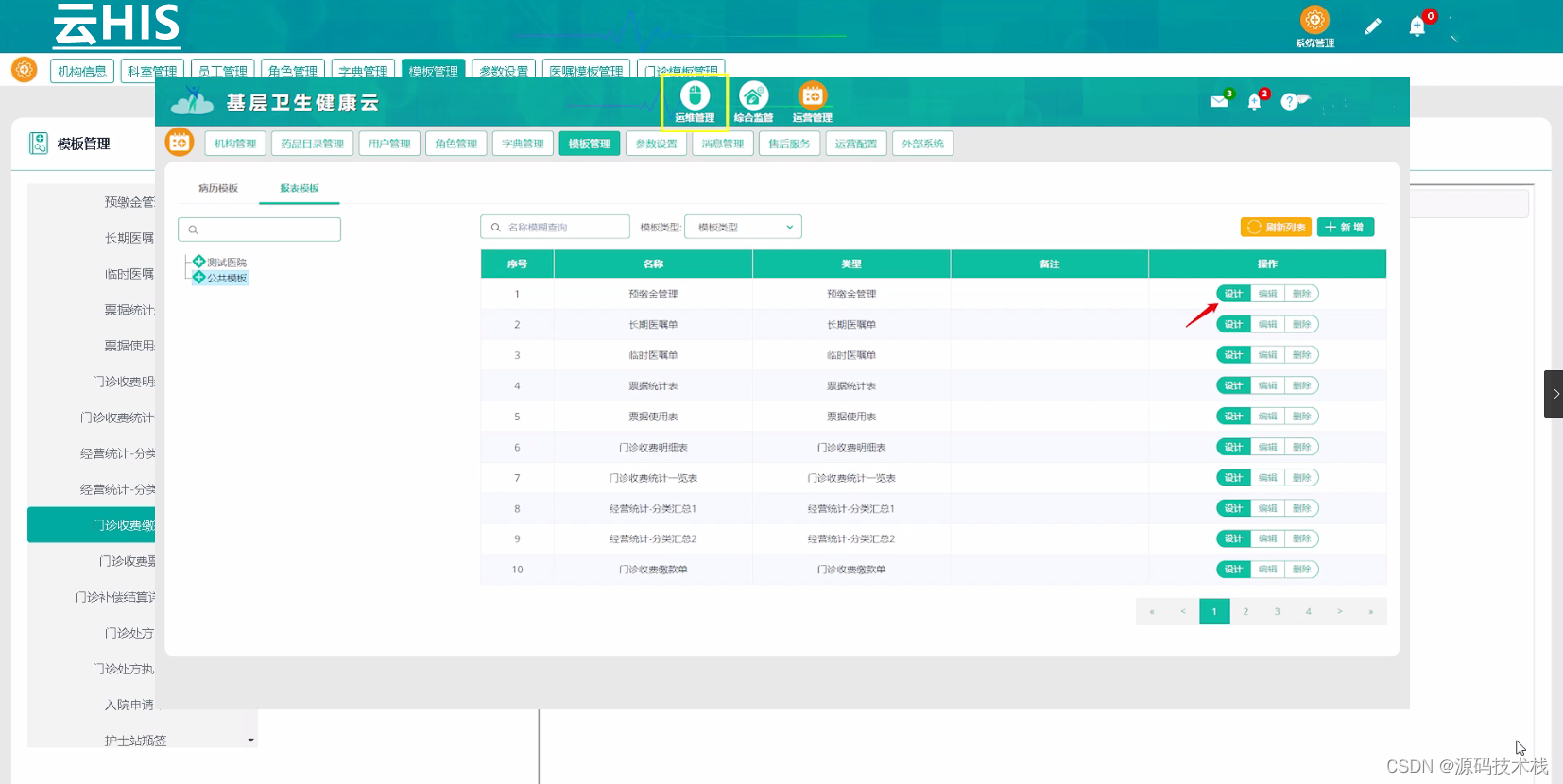
Task: Go to page 3 in pagination
Action: click(x=1277, y=611)
